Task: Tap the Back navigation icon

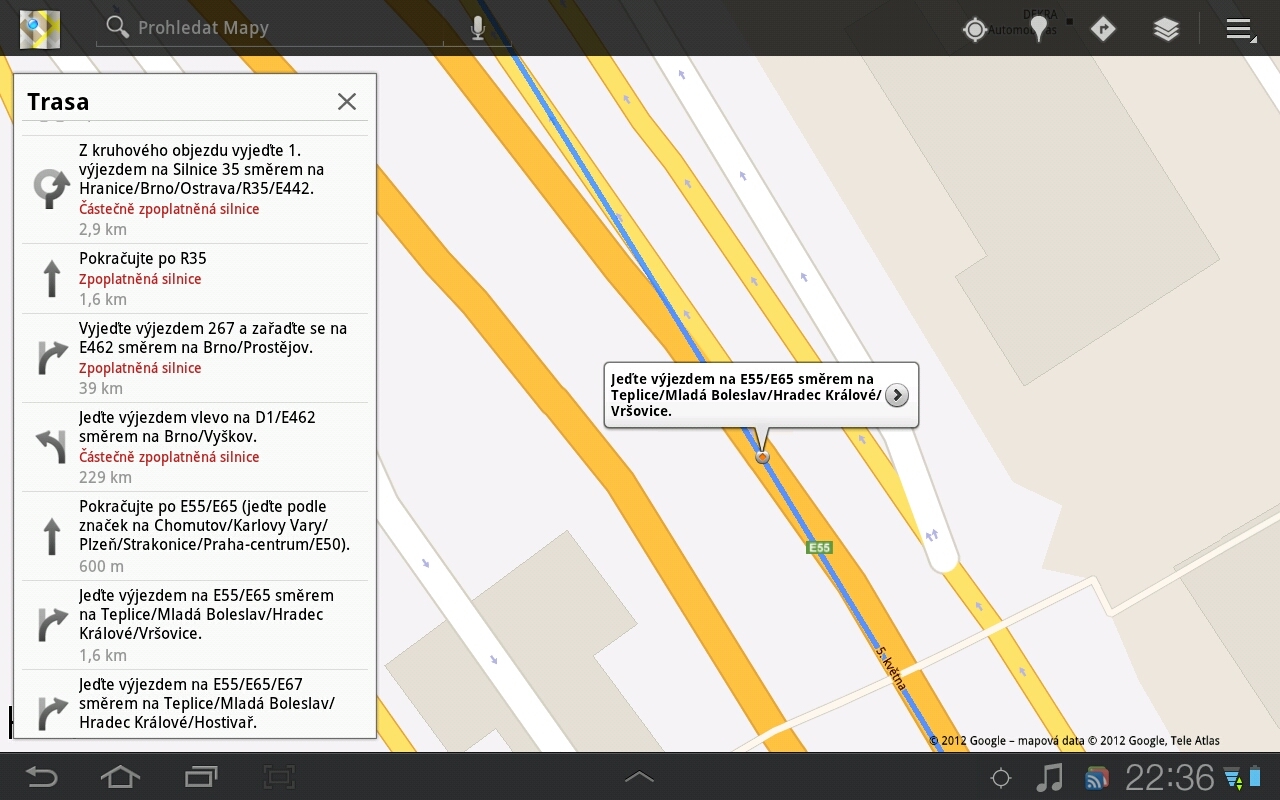Action: 41,776
